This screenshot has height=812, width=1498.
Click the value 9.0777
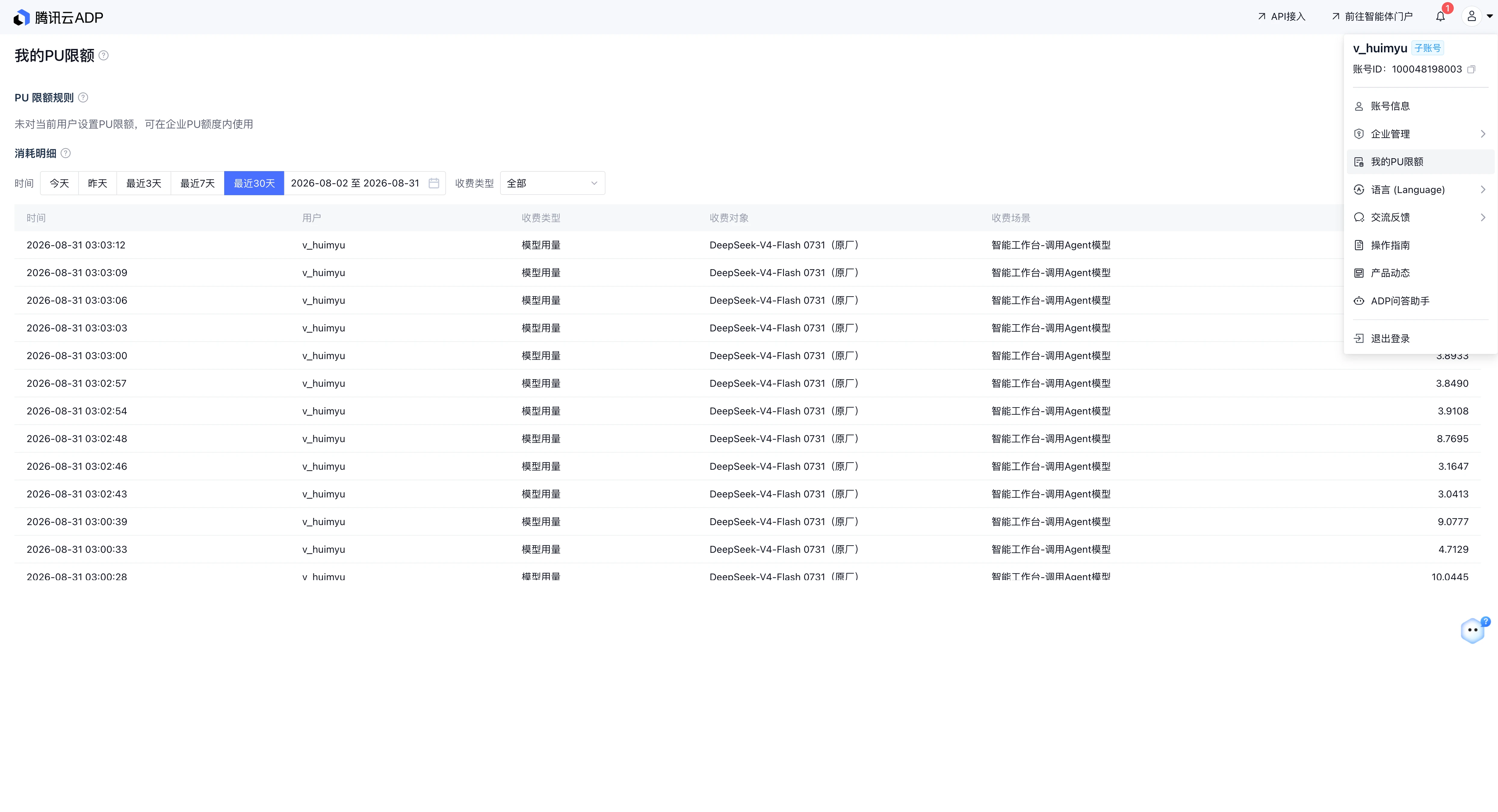pos(1453,522)
